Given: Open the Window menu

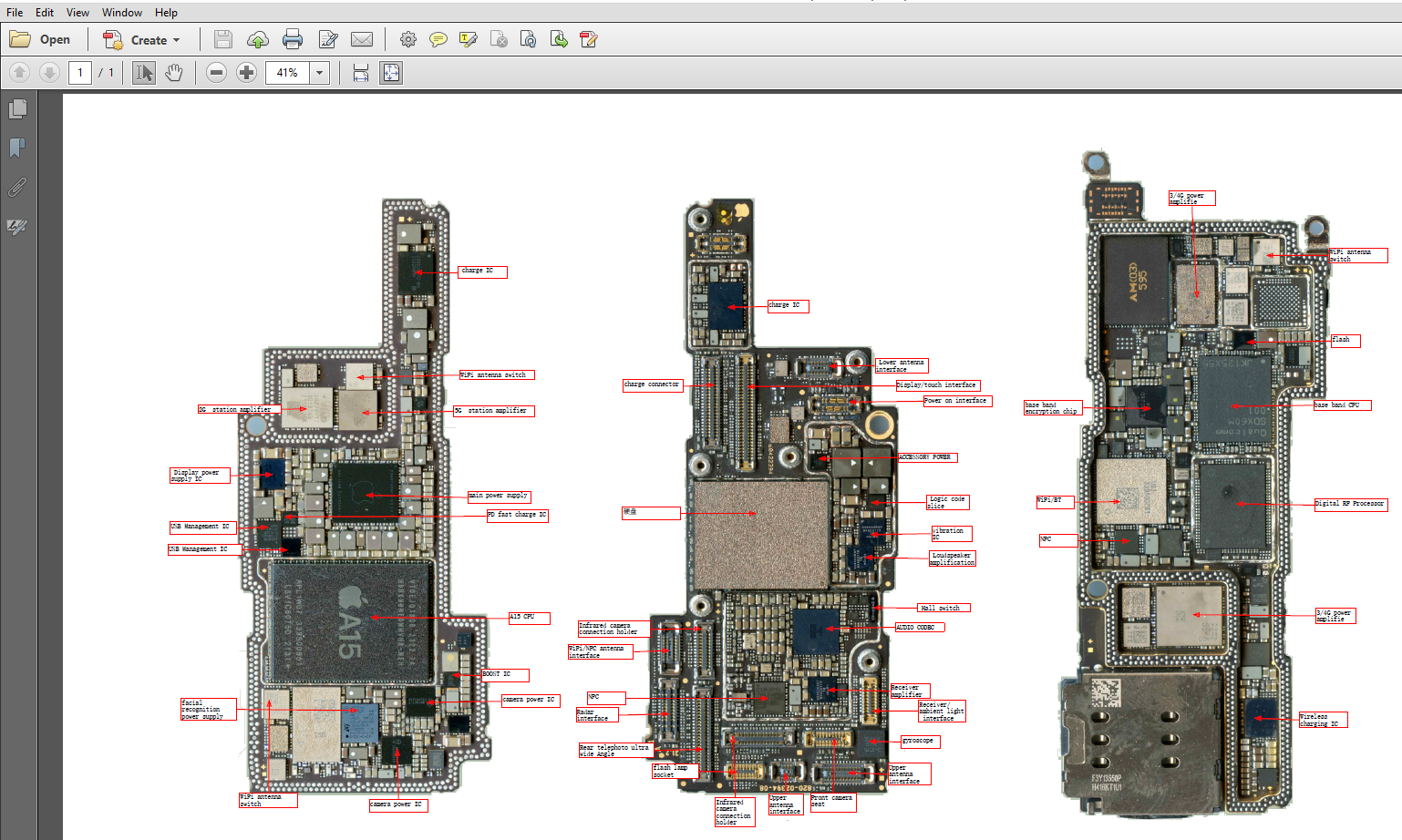Looking at the screenshot, I should coord(121,13).
